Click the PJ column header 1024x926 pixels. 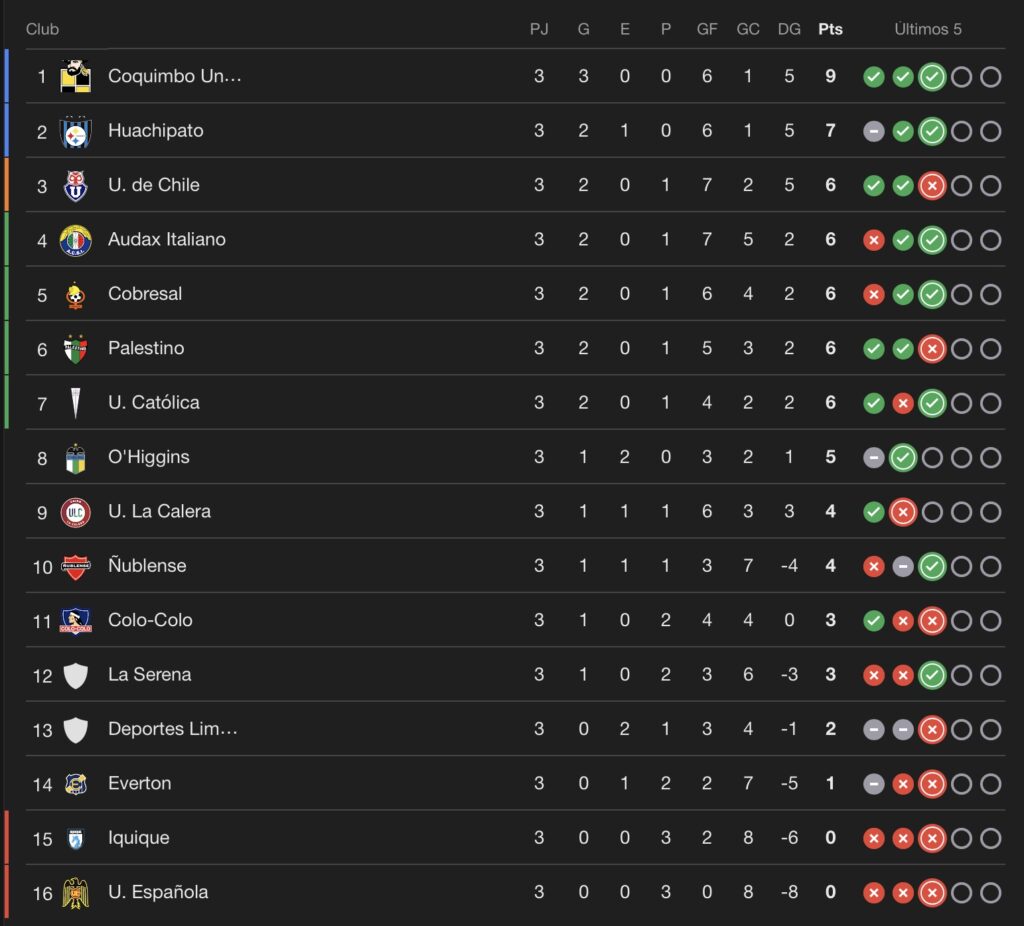[539, 29]
